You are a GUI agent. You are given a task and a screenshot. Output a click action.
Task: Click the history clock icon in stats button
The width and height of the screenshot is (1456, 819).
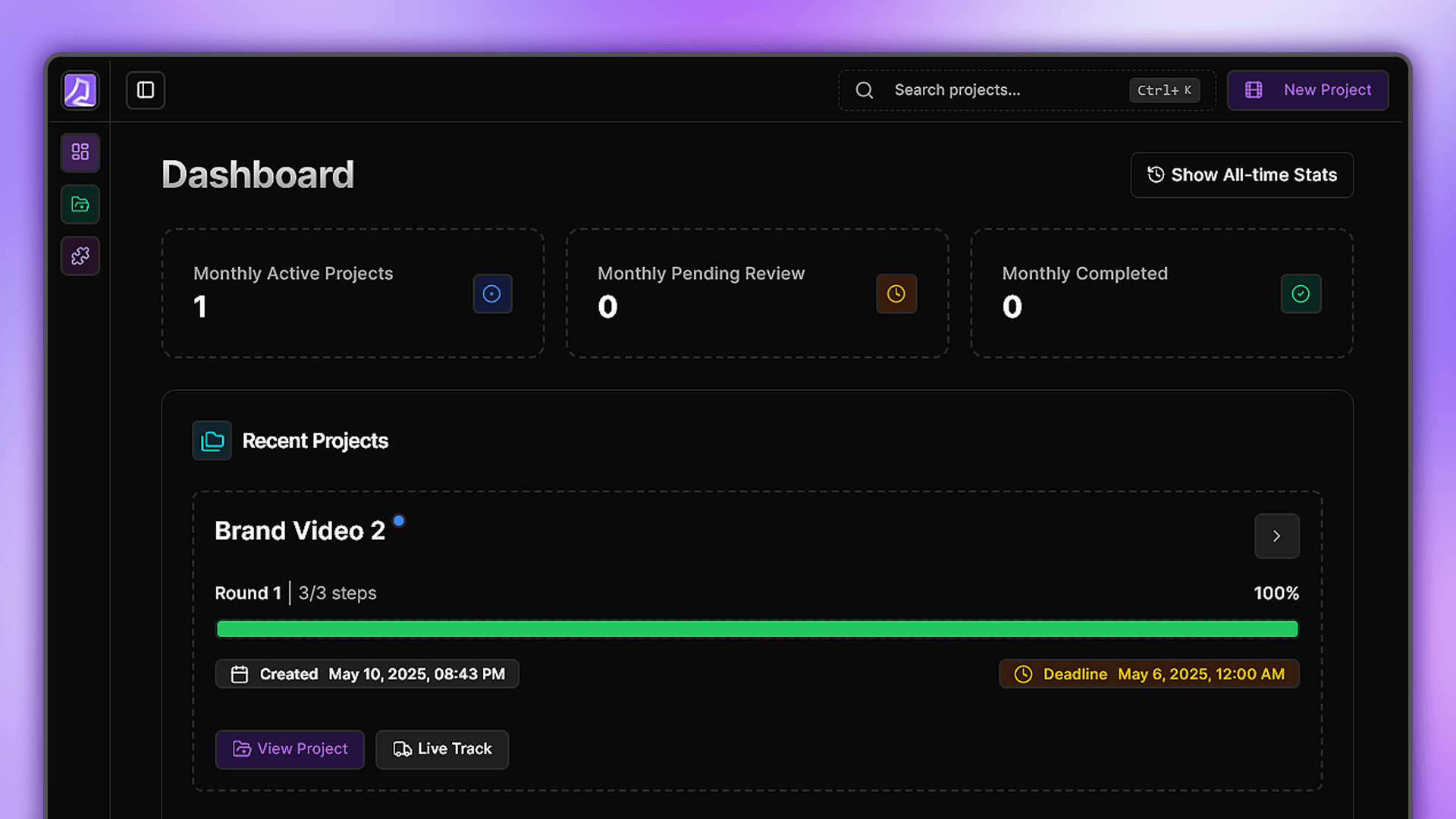(1156, 174)
